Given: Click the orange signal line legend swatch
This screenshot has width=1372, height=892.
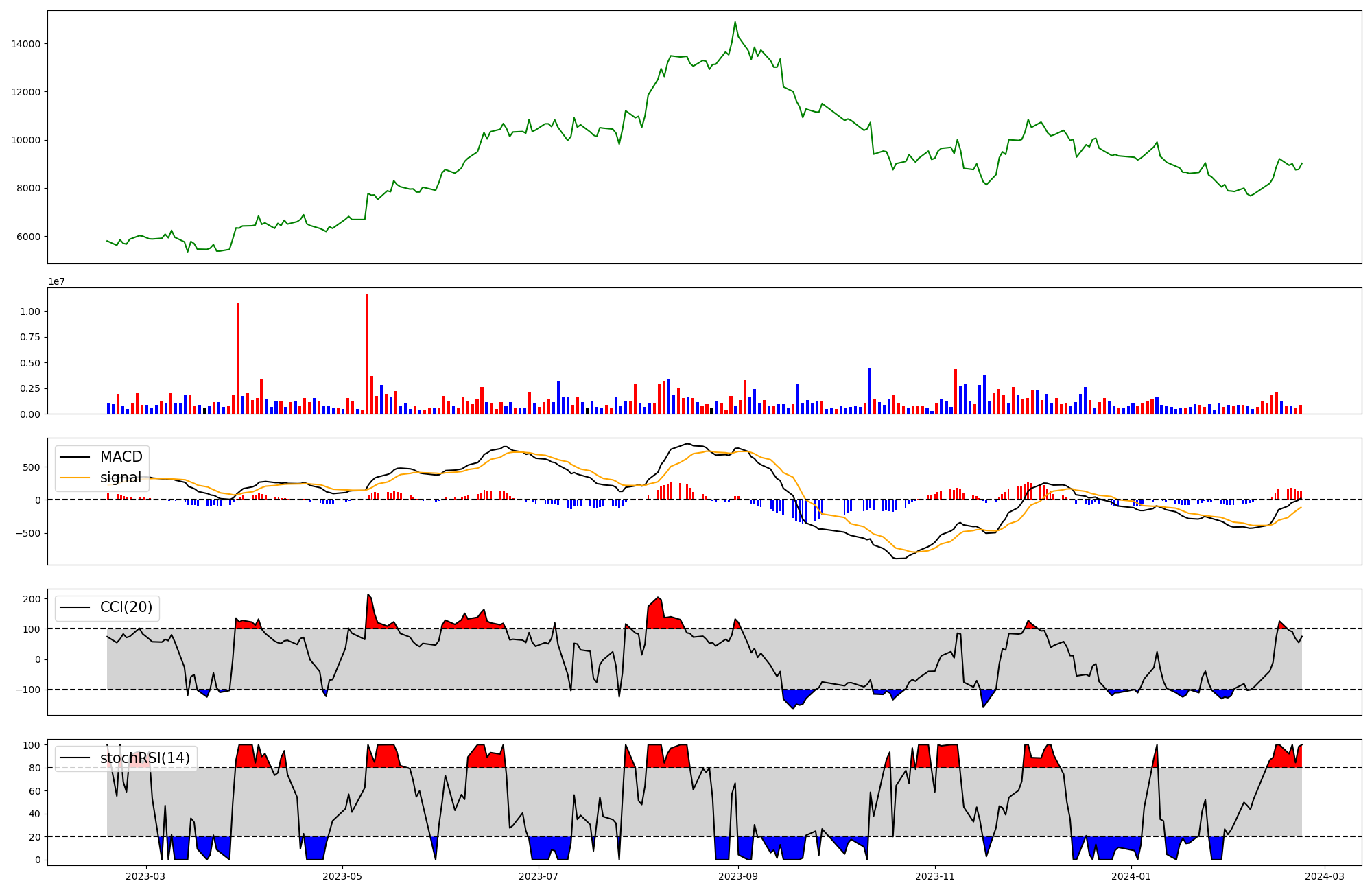Looking at the screenshot, I should [75, 478].
